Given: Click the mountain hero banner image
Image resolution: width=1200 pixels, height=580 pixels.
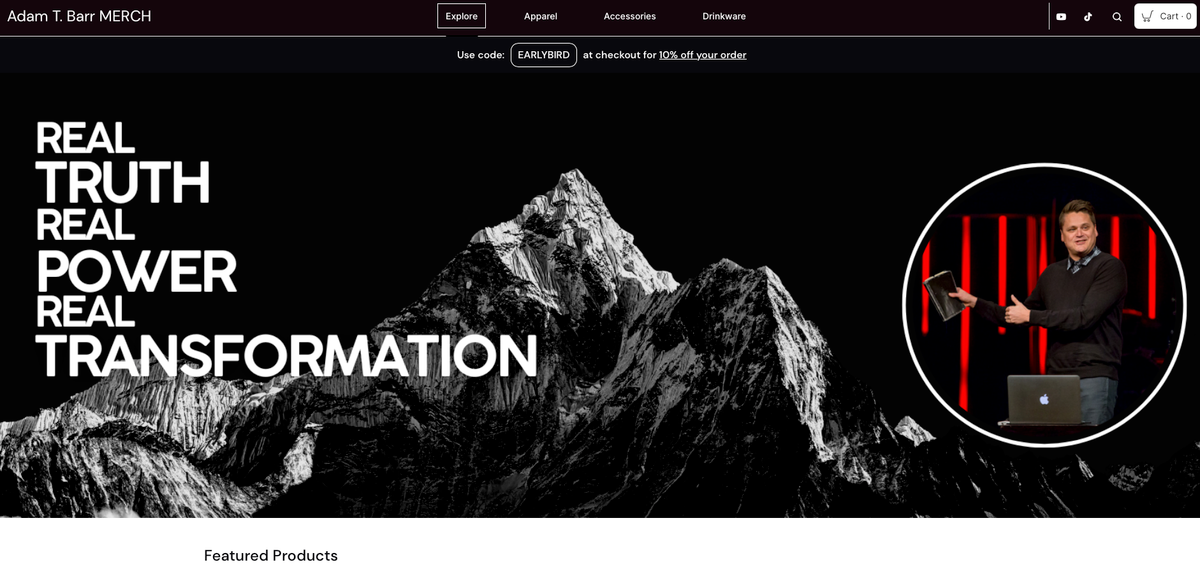Looking at the screenshot, I should (x=600, y=296).
